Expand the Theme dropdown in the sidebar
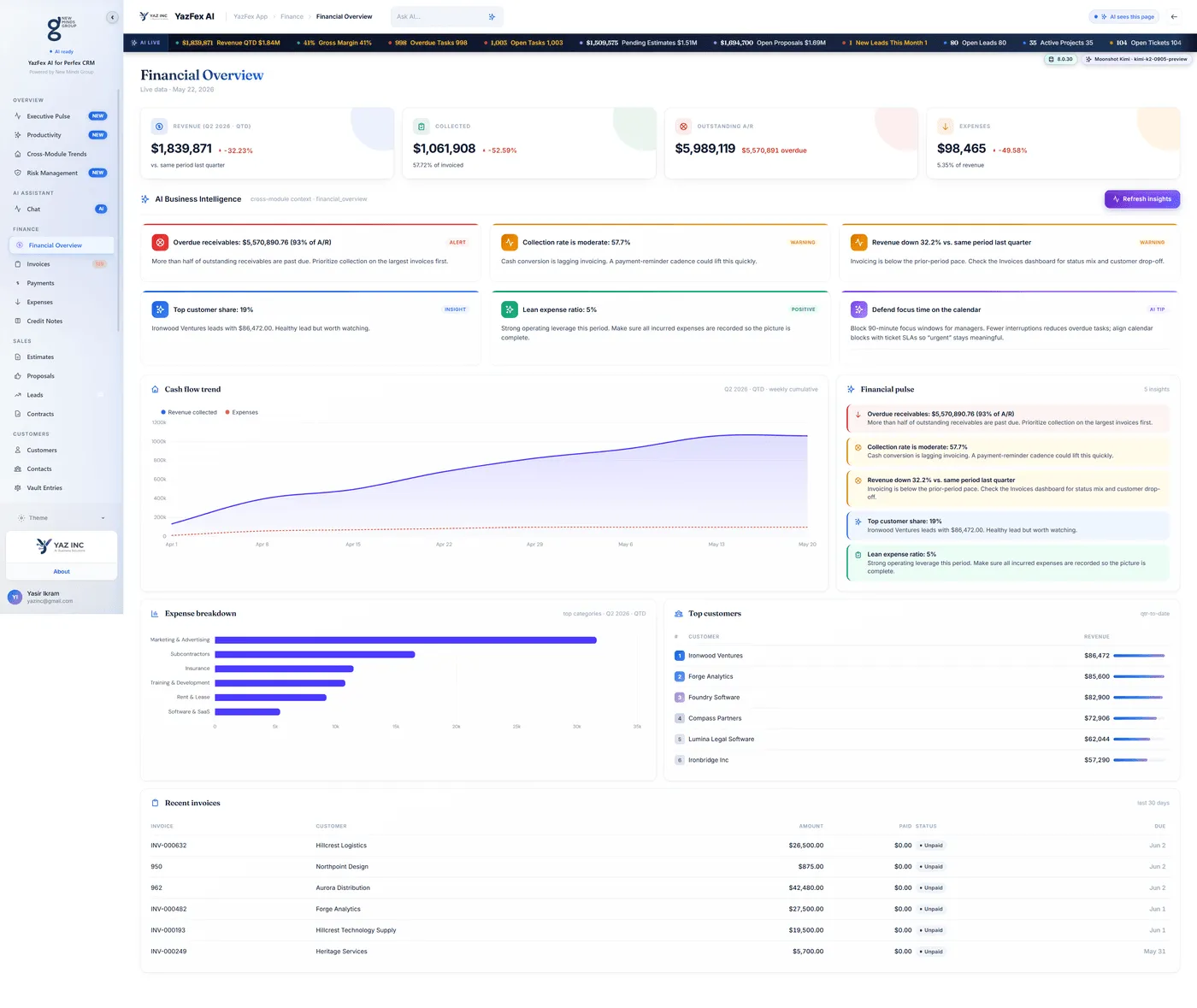 (62, 518)
